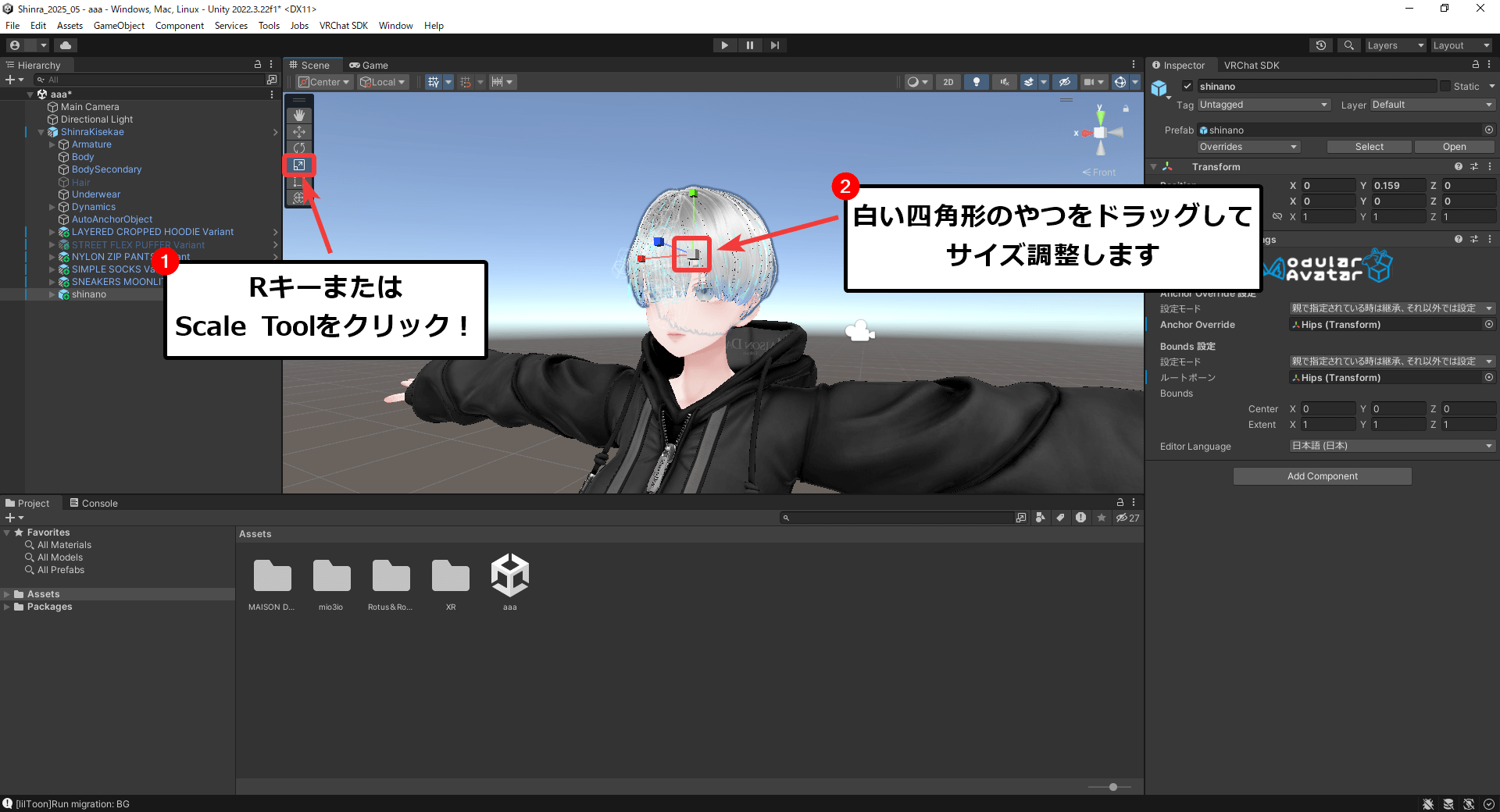Open the Layers dropdown
The height and width of the screenshot is (812, 1500).
[x=1395, y=45]
